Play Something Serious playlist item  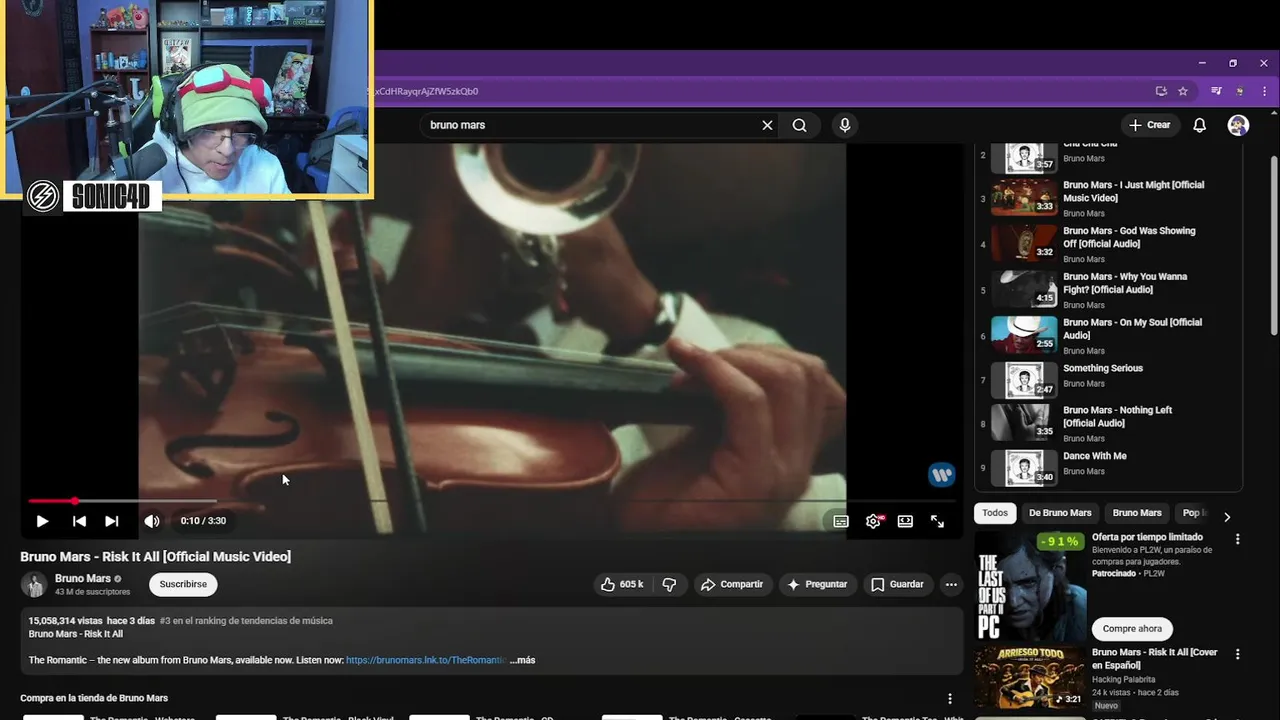point(1108,380)
